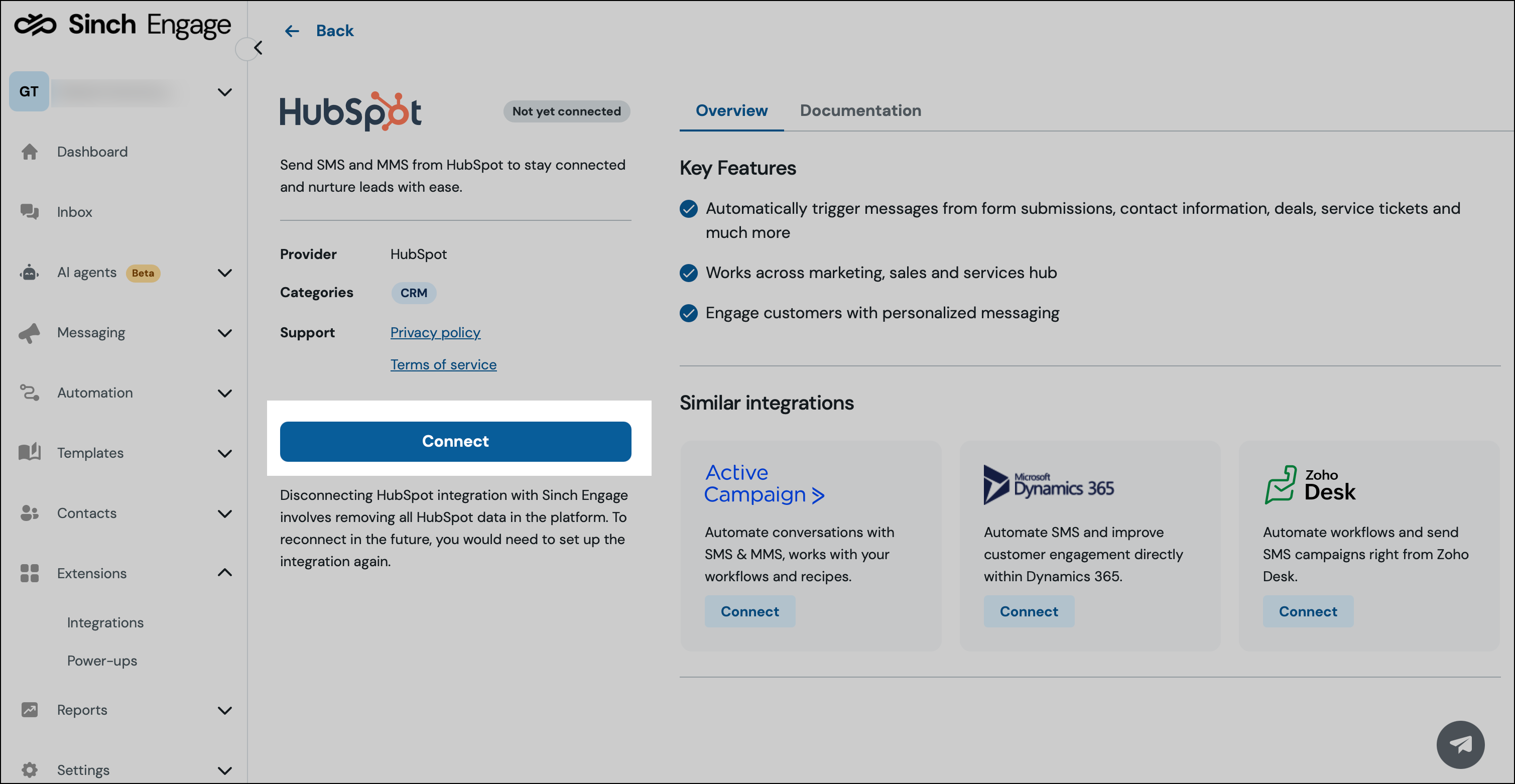This screenshot has height=784, width=1515.
Task: Connect the Microsoft Dynamics 365 integration
Action: (1029, 611)
